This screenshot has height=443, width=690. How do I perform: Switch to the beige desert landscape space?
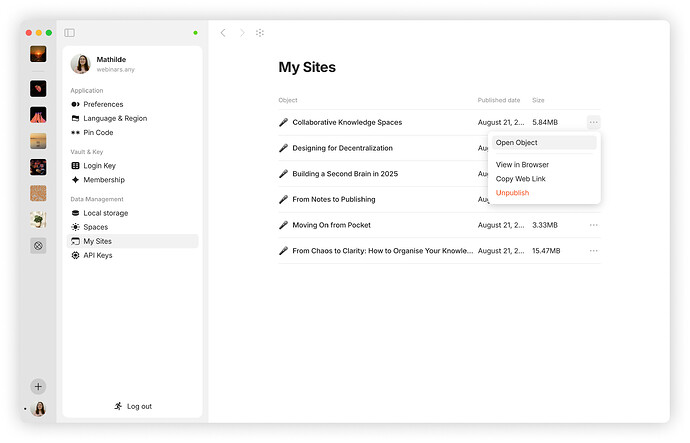(38, 141)
